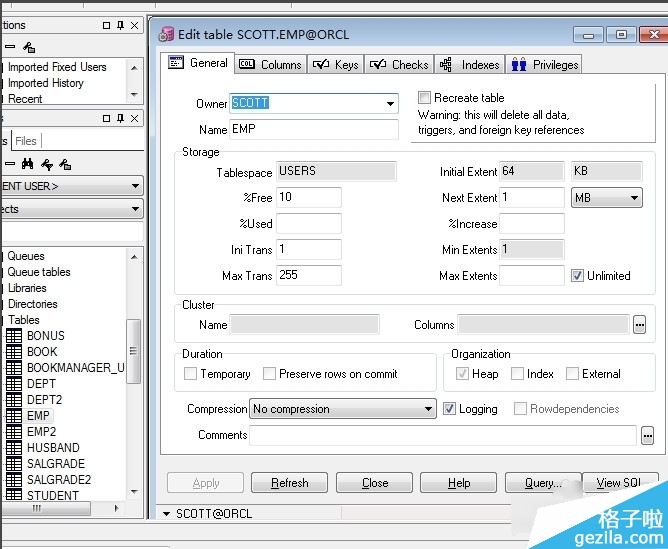Viewport: 668px width, 549px height.
Task: Click the View SQL button
Action: coord(620,483)
